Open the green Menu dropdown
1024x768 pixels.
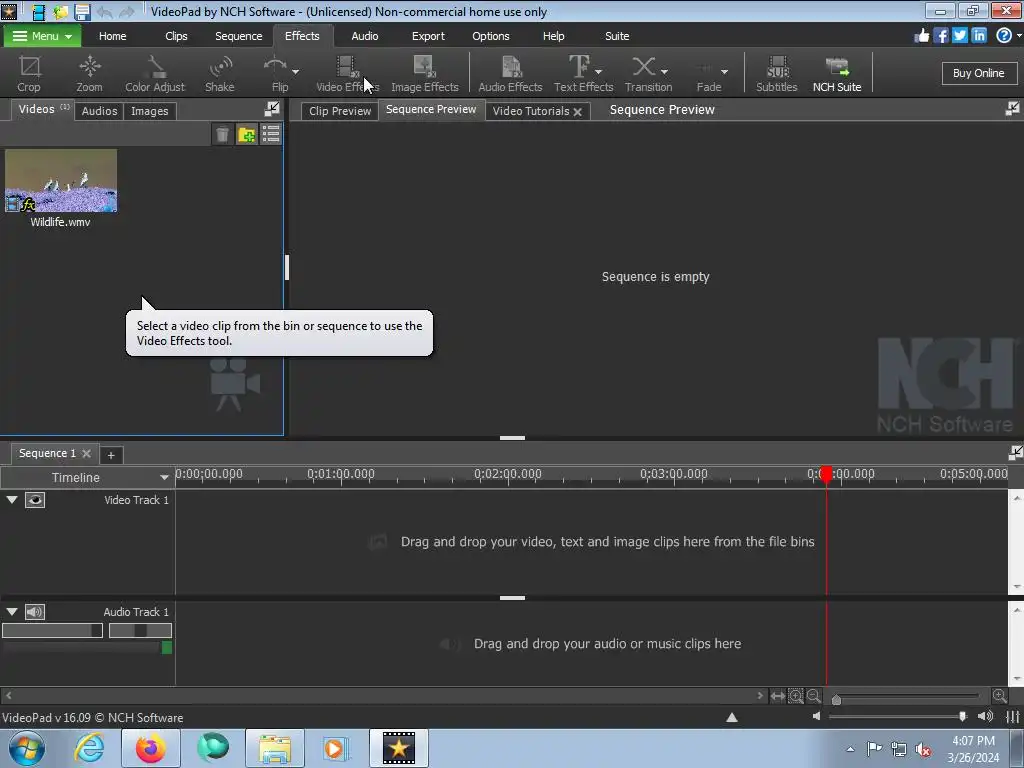[x=42, y=36]
